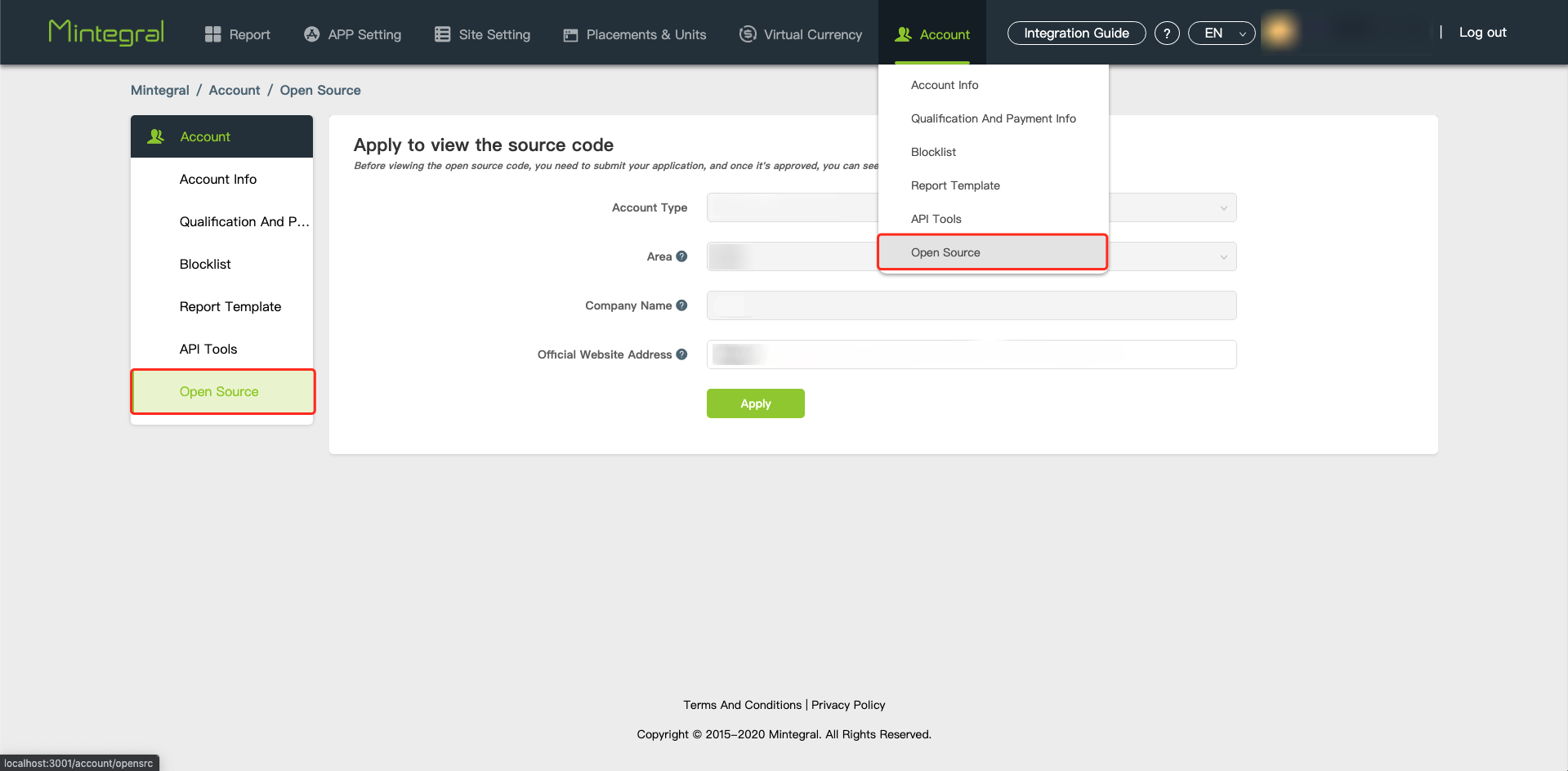The height and width of the screenshot is (771, 1568).
Task: Open the EN language dropdown
Action: (1222, 33)
